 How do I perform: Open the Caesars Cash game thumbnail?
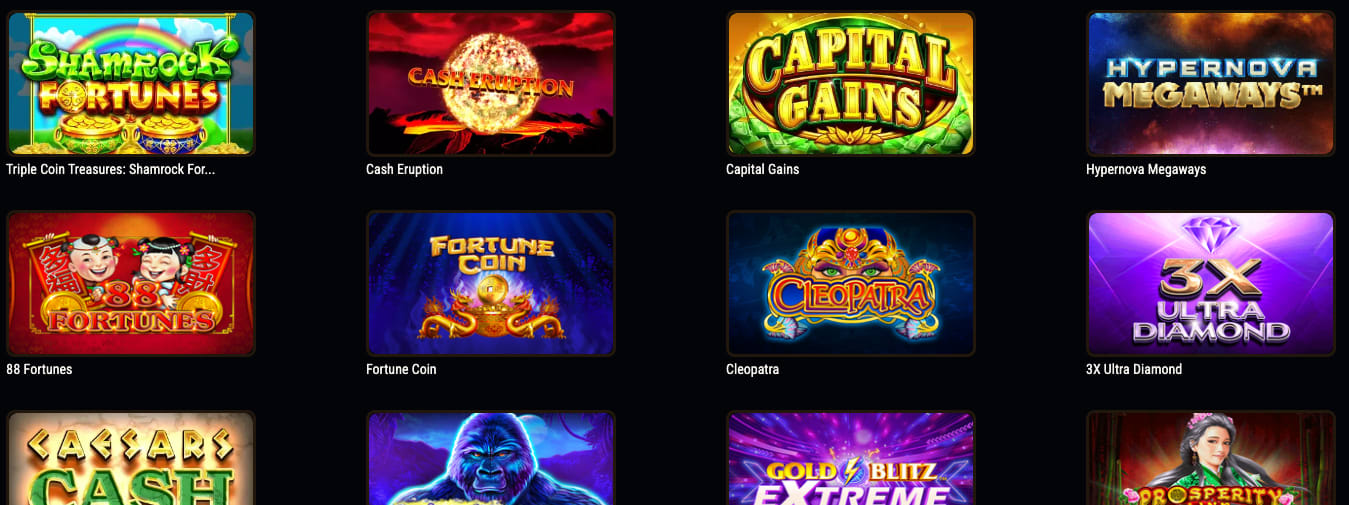point(131,458)
